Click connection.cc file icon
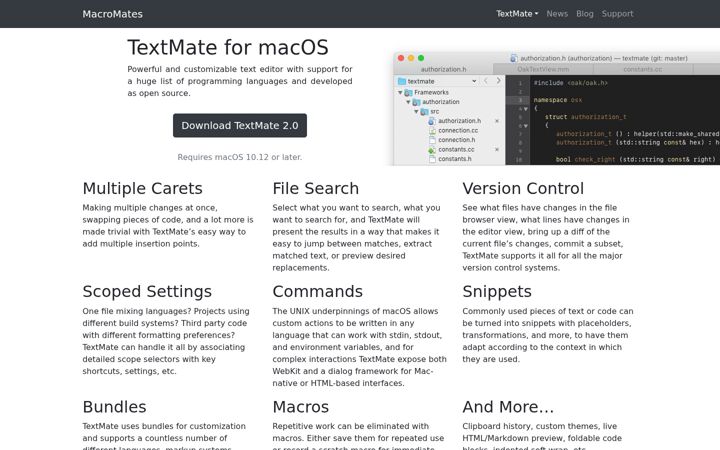Image resolution: width=720 pixels, height=450 pixels. 432,130
